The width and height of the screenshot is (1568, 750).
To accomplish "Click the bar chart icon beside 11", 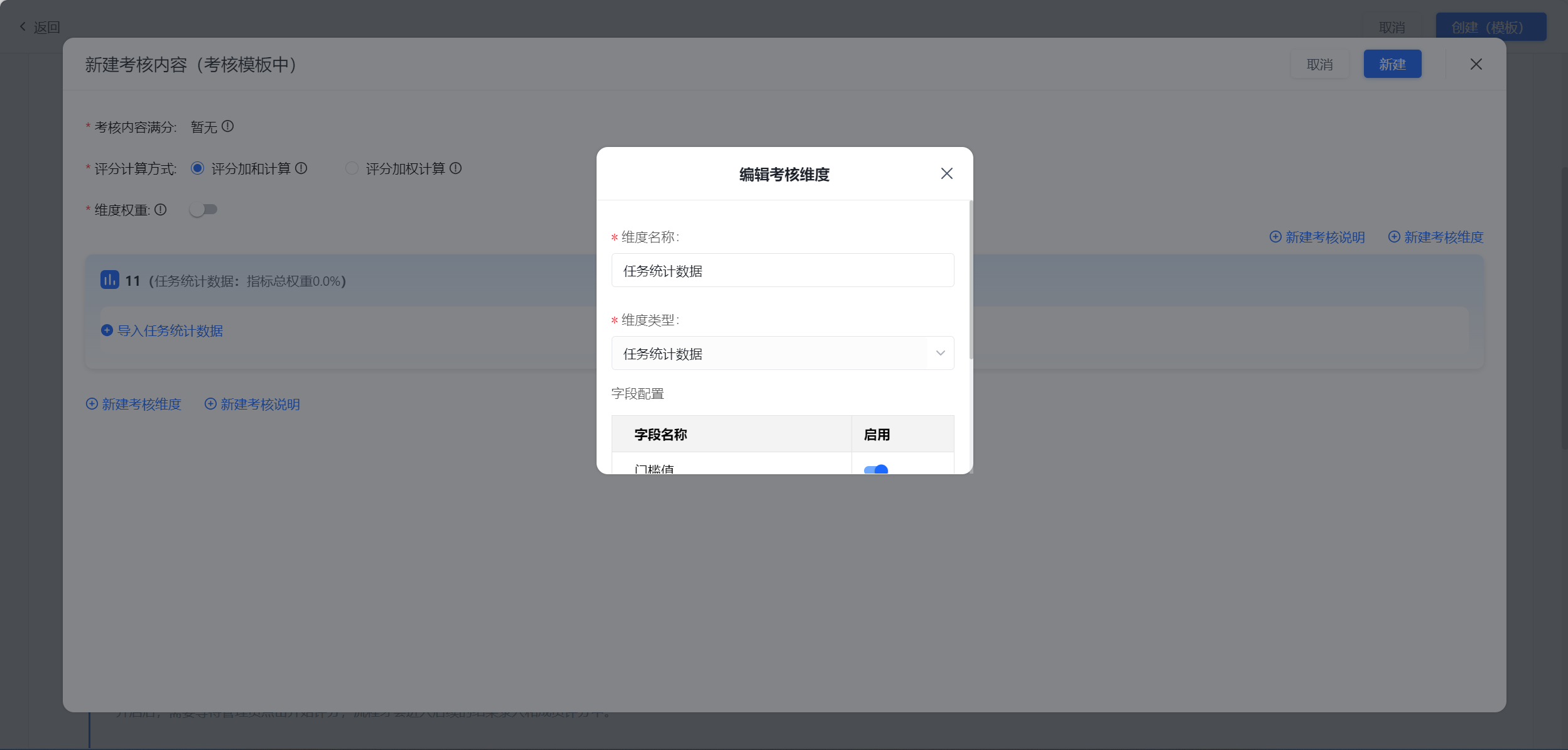I will tap(109, 280).
